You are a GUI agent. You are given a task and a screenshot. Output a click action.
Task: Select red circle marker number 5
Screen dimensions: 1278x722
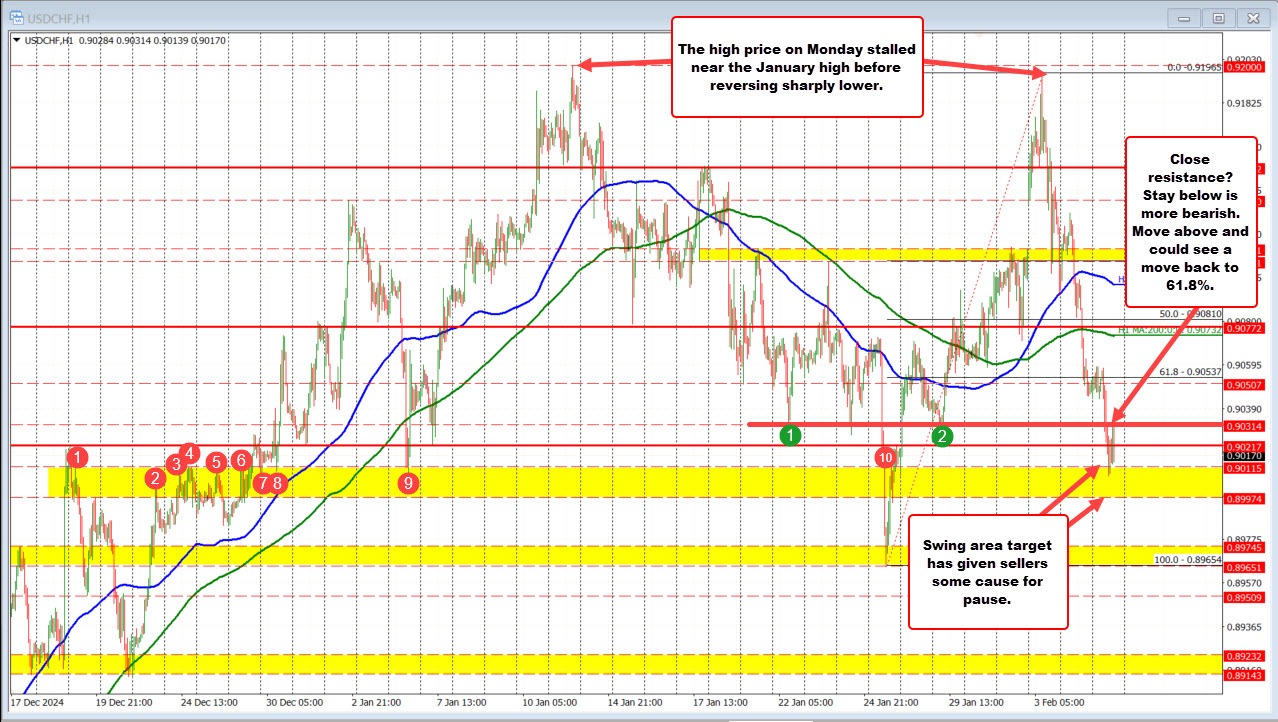216,462
